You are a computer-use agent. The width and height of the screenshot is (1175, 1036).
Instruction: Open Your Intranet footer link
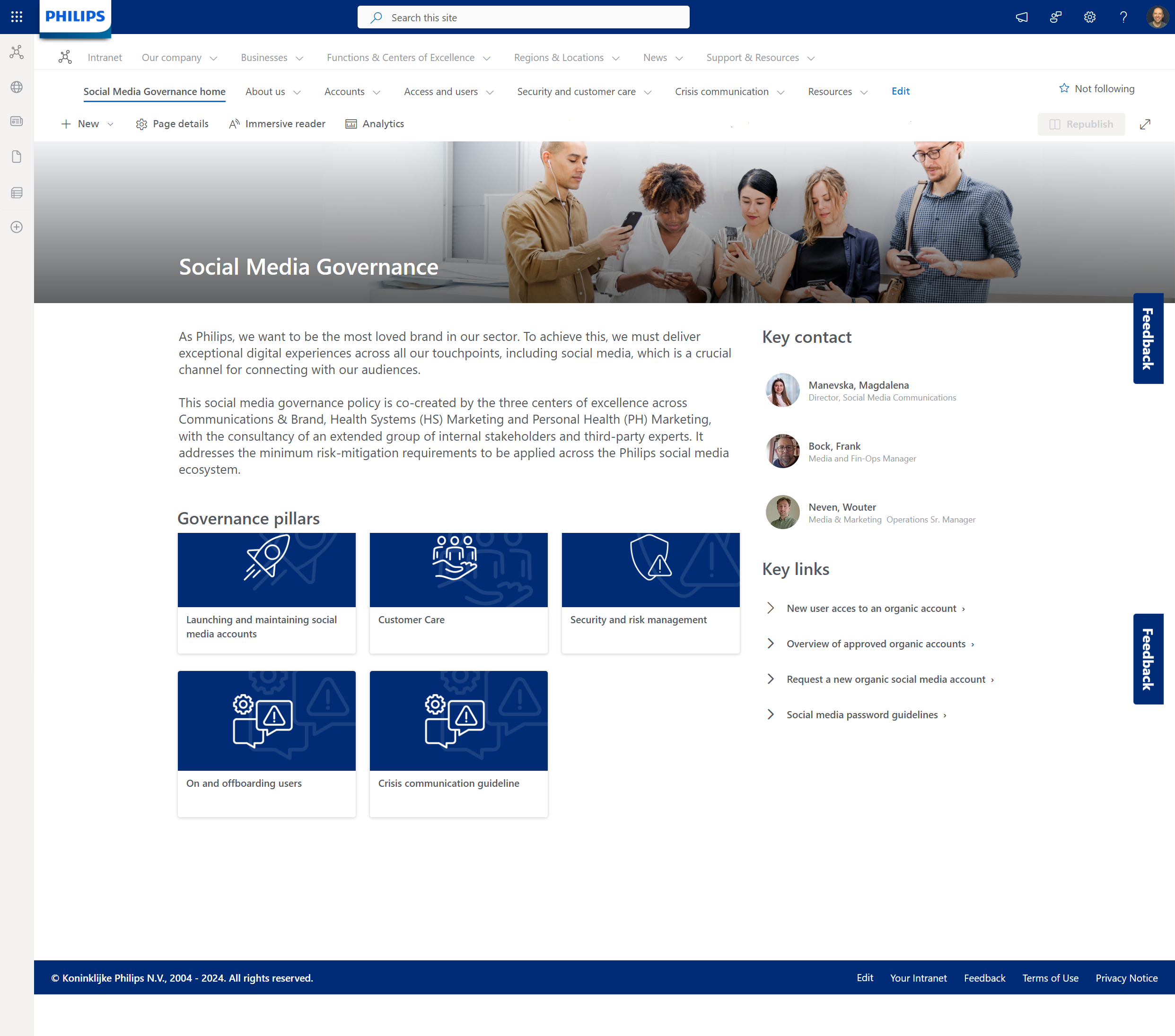918,978
